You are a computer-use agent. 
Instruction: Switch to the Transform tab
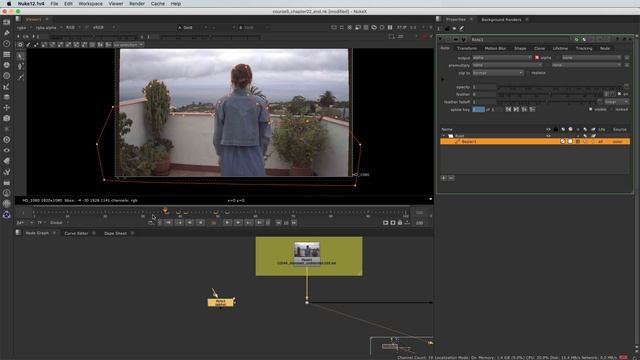(467, 48)
